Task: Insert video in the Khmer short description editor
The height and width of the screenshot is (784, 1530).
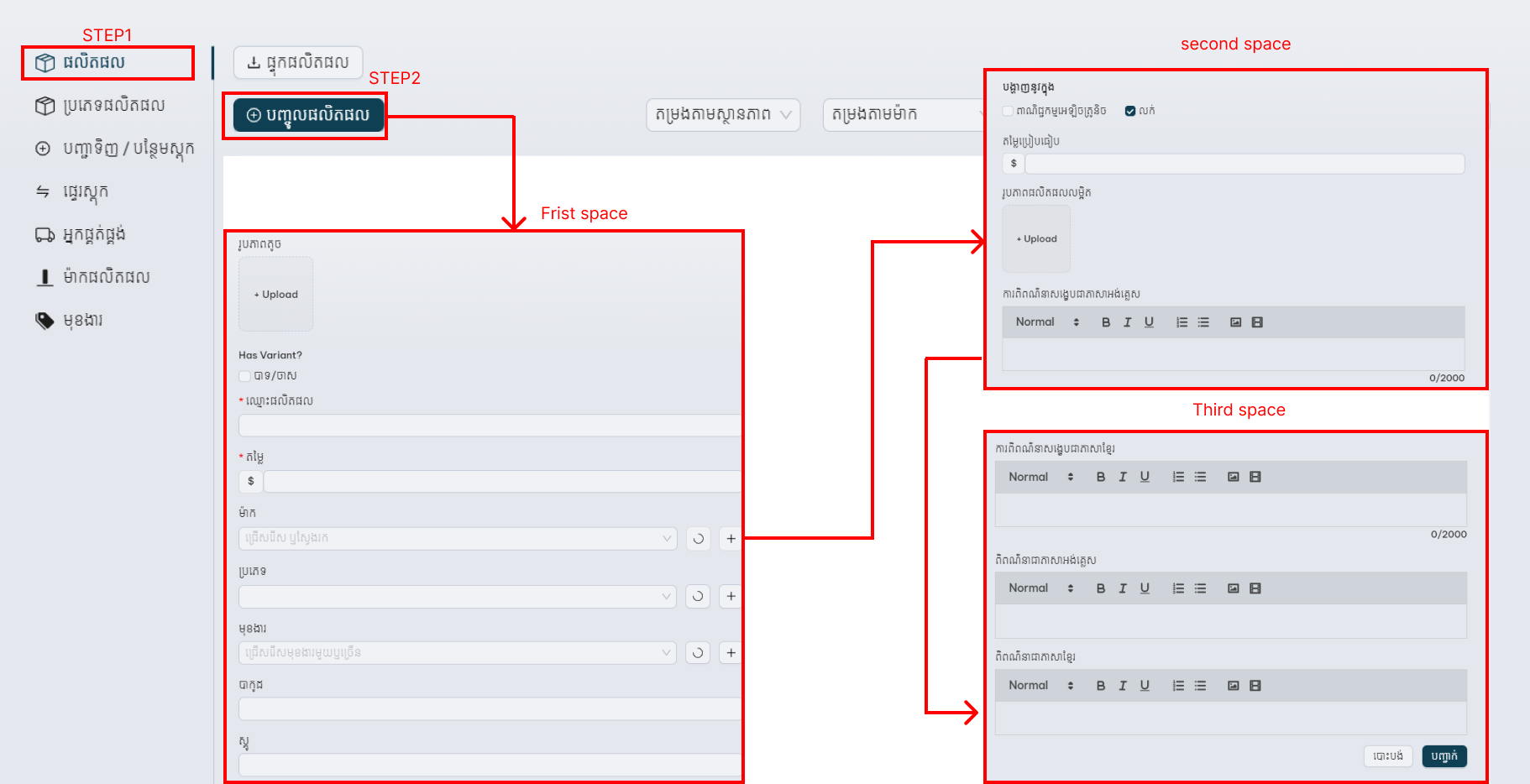Action: pos(1255,477)
